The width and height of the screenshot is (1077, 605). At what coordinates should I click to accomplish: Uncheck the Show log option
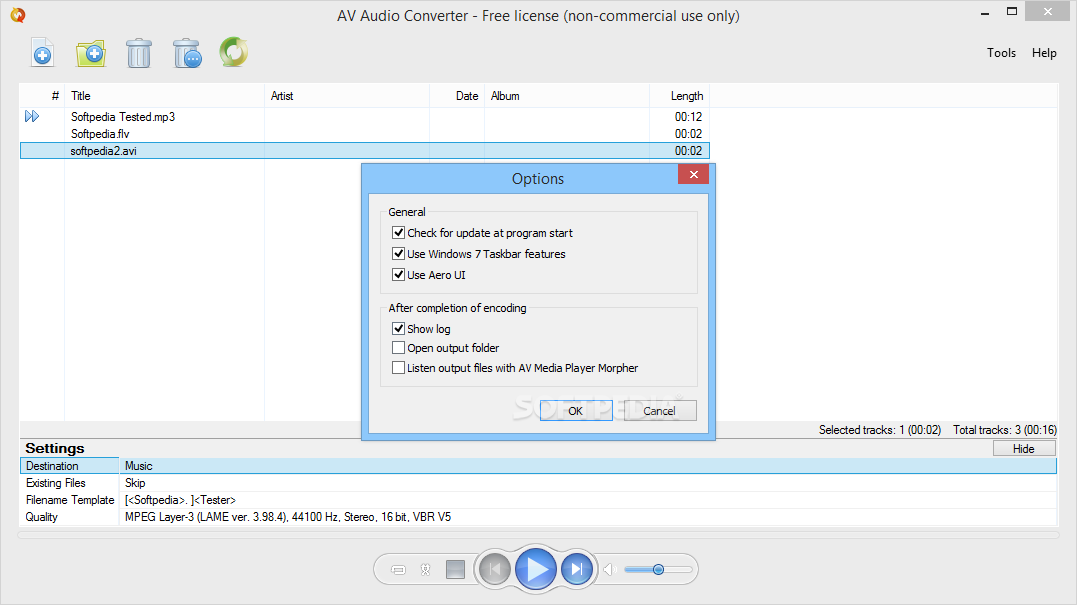click(x=398, y=328)
